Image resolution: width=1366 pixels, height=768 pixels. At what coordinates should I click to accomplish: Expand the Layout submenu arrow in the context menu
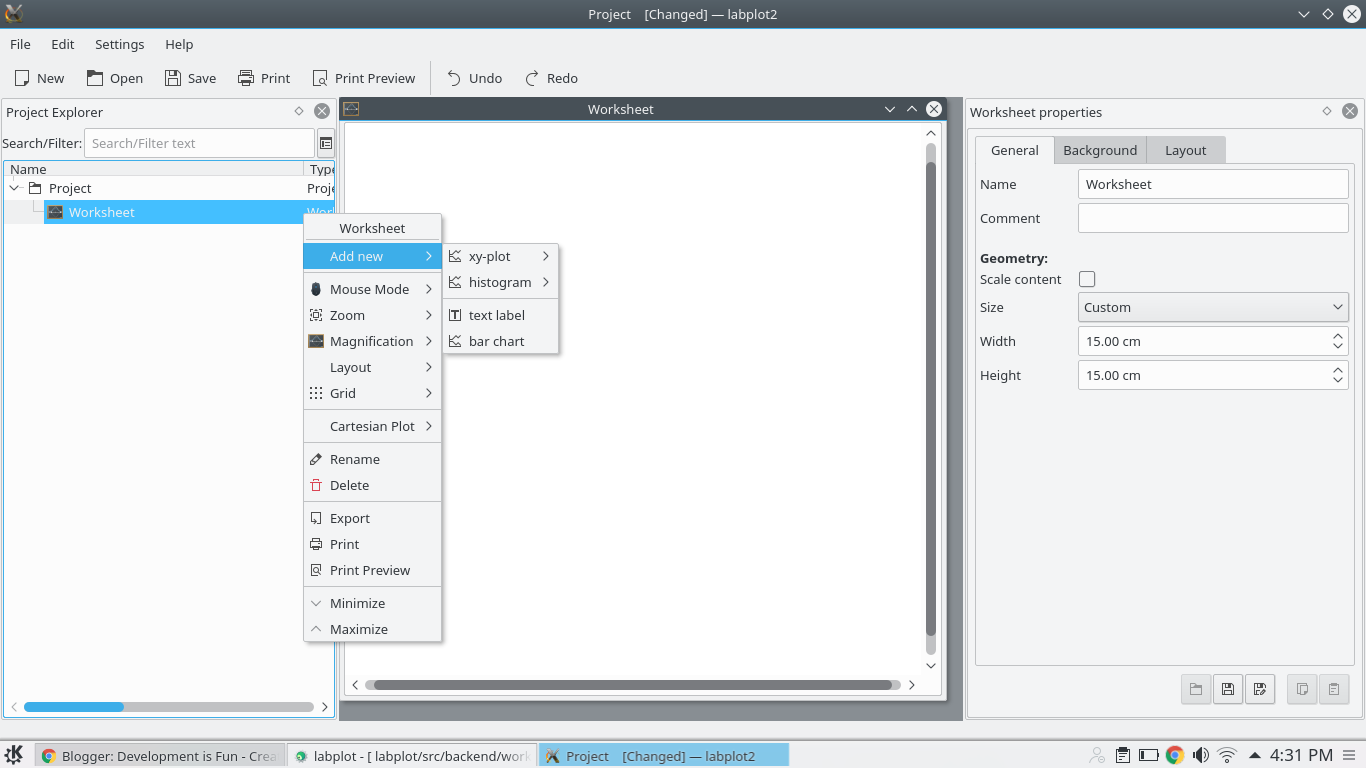tap(429, 367)
